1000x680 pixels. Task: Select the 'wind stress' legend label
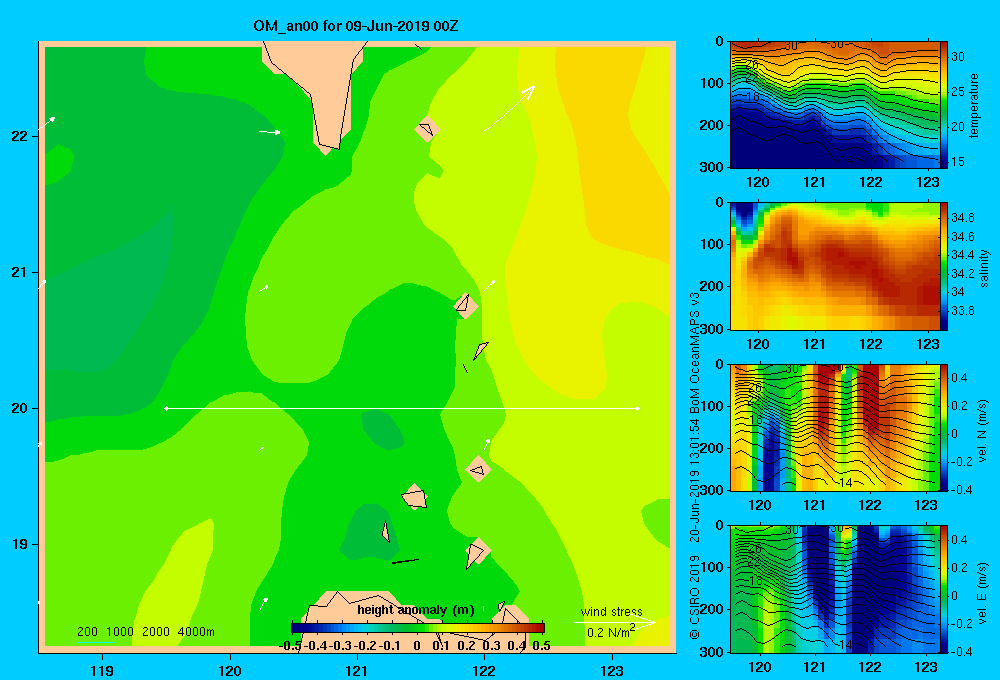click(612, 611)
